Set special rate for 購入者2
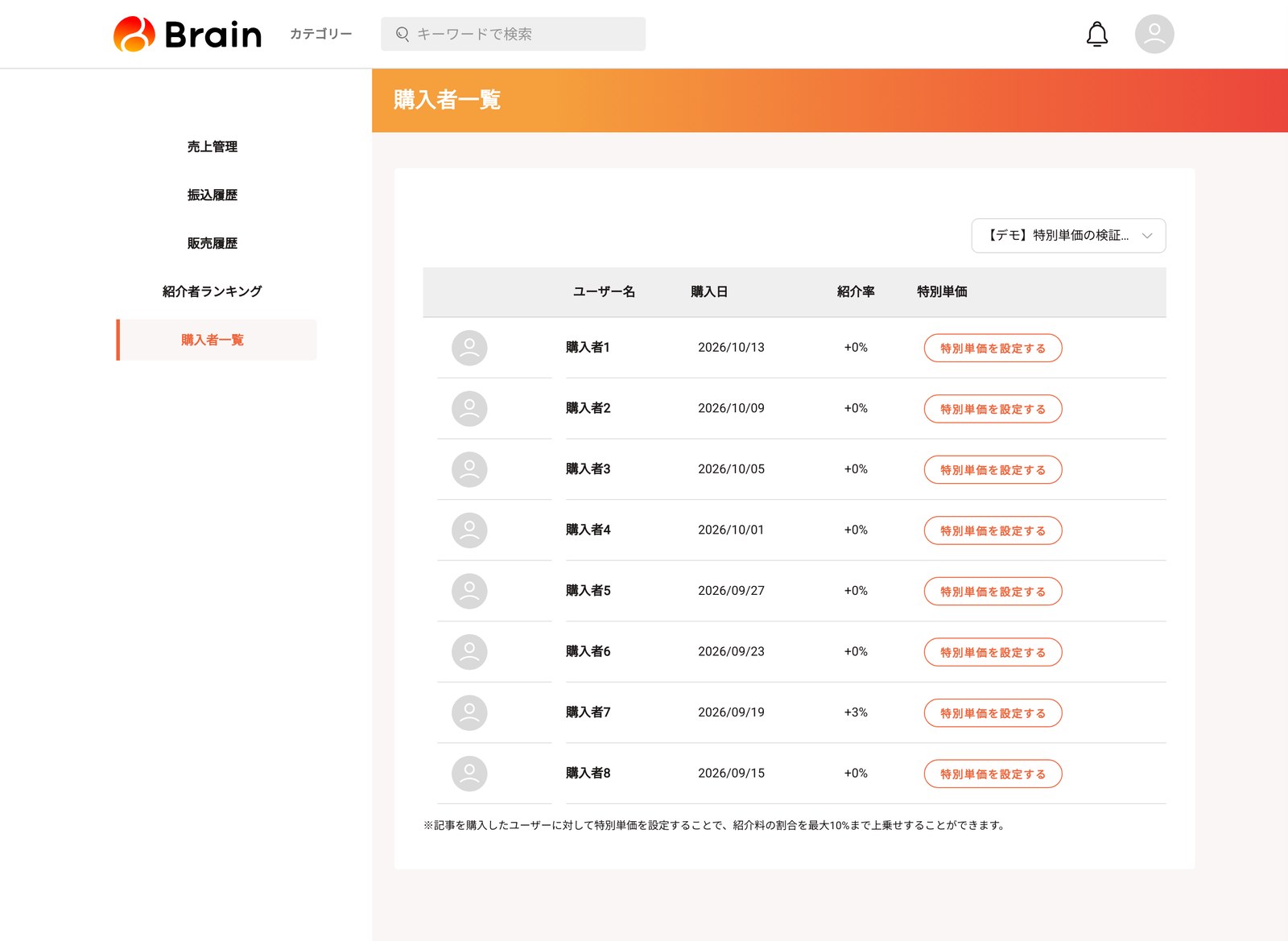Image resolution: width=1288 pixels, height=941 pixels. click(x=993, y=409)
